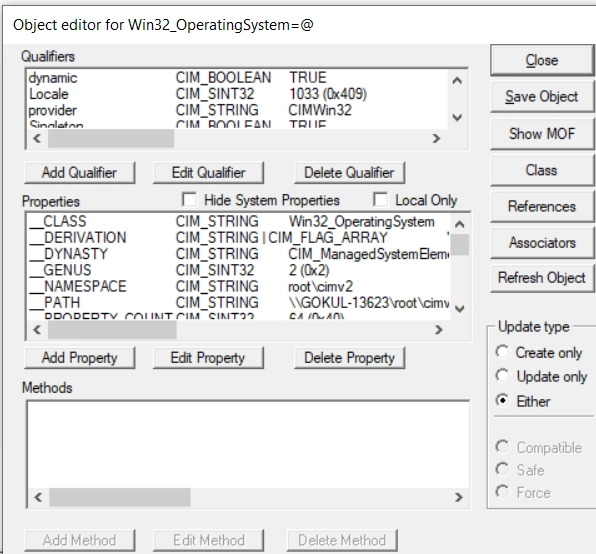Click the Properties horizontal scrollbar thumb
The width and height of the screenshot is (596, 554).
click(112, 329)
